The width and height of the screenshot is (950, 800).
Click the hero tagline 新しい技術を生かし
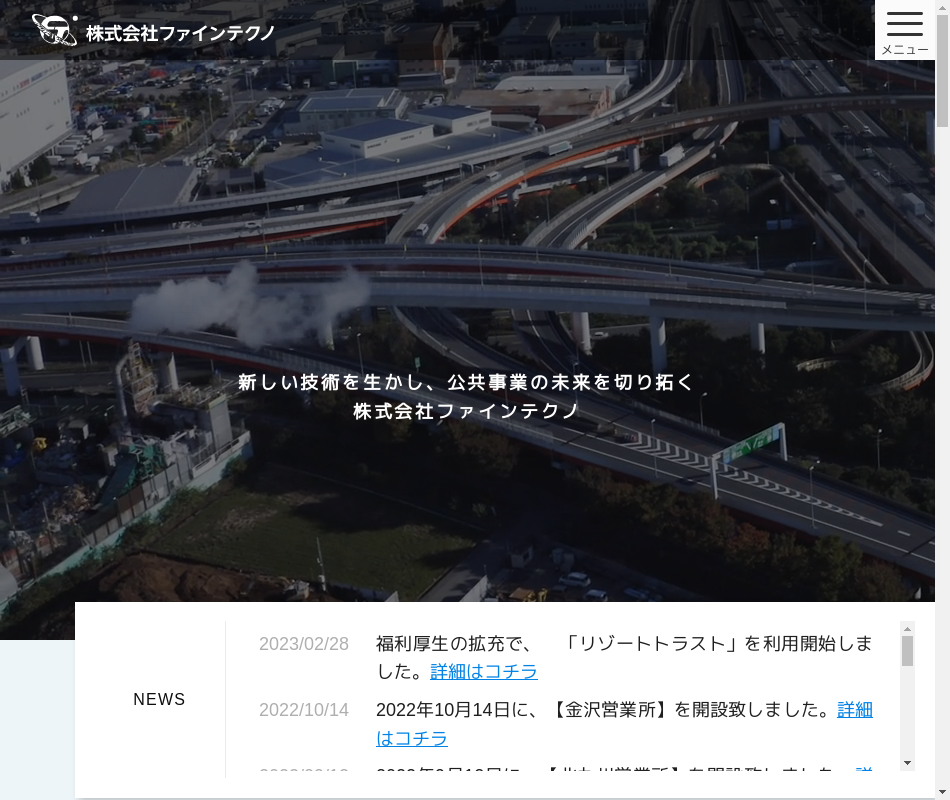tap(466, 382)
